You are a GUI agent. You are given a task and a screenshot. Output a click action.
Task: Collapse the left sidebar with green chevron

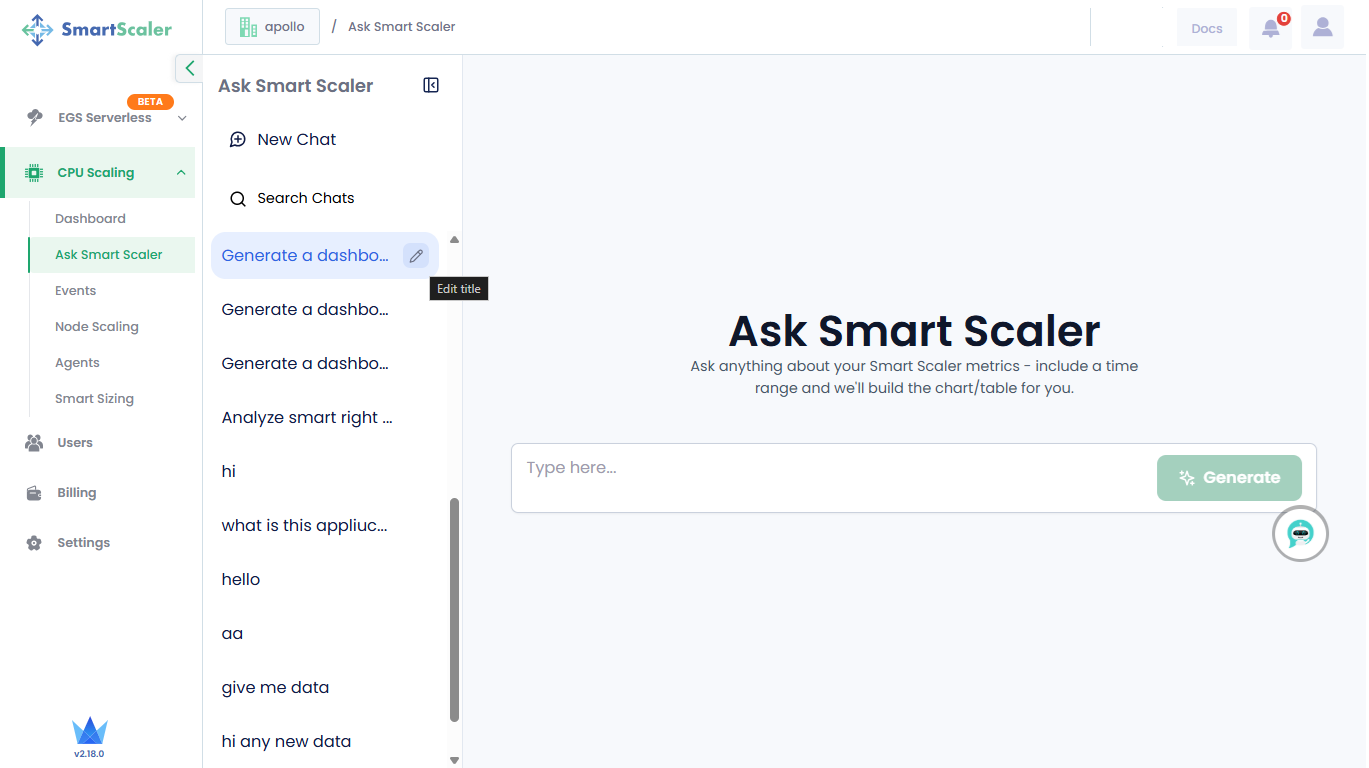point(189,68)
